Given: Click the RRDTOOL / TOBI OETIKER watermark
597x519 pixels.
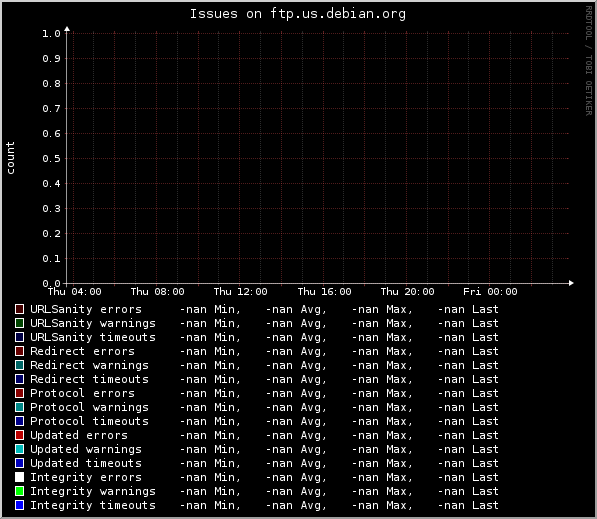Looking at the screenshot, I should click(x=589, y=61).
